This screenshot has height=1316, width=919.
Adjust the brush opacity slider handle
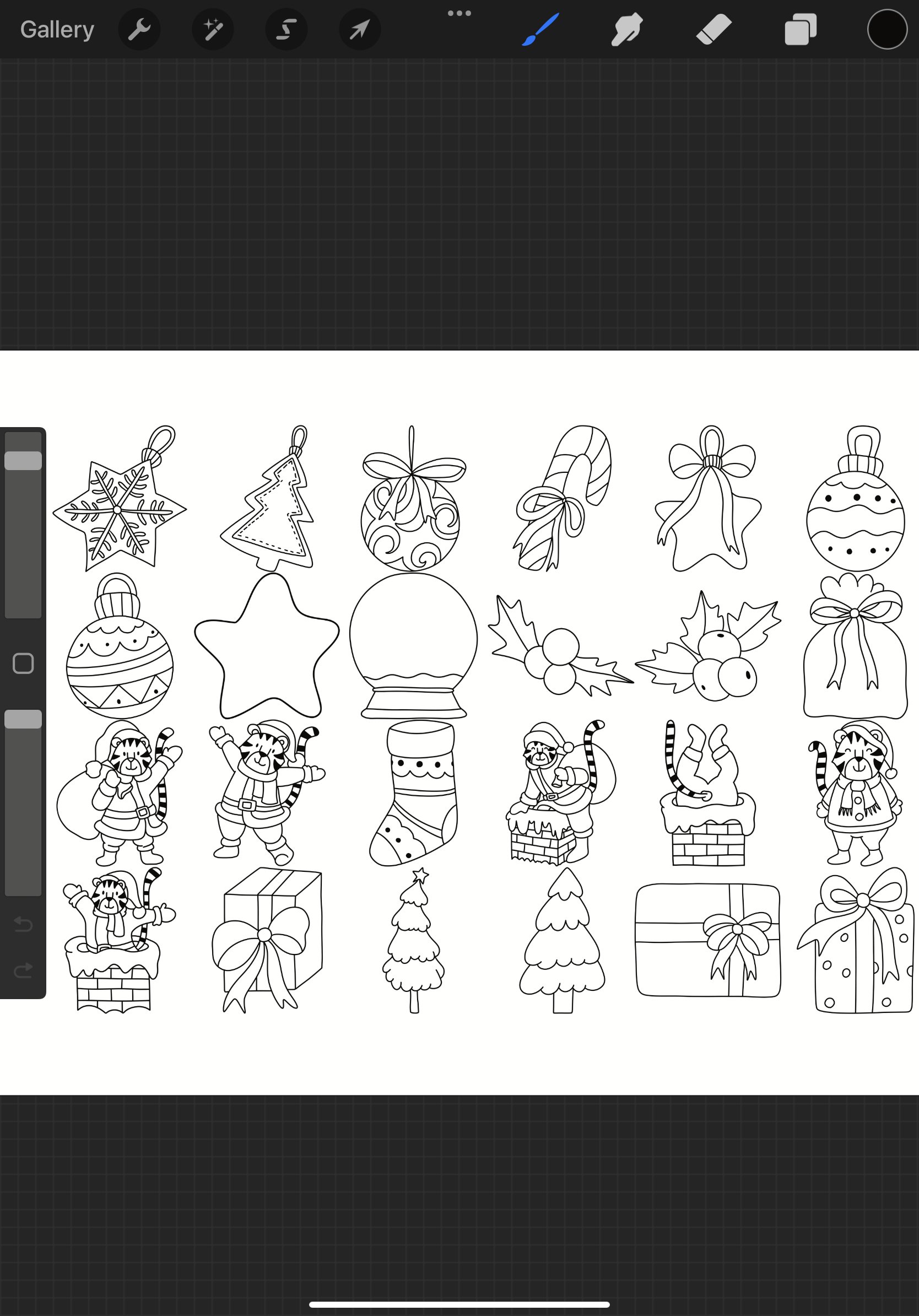point(23,719)
